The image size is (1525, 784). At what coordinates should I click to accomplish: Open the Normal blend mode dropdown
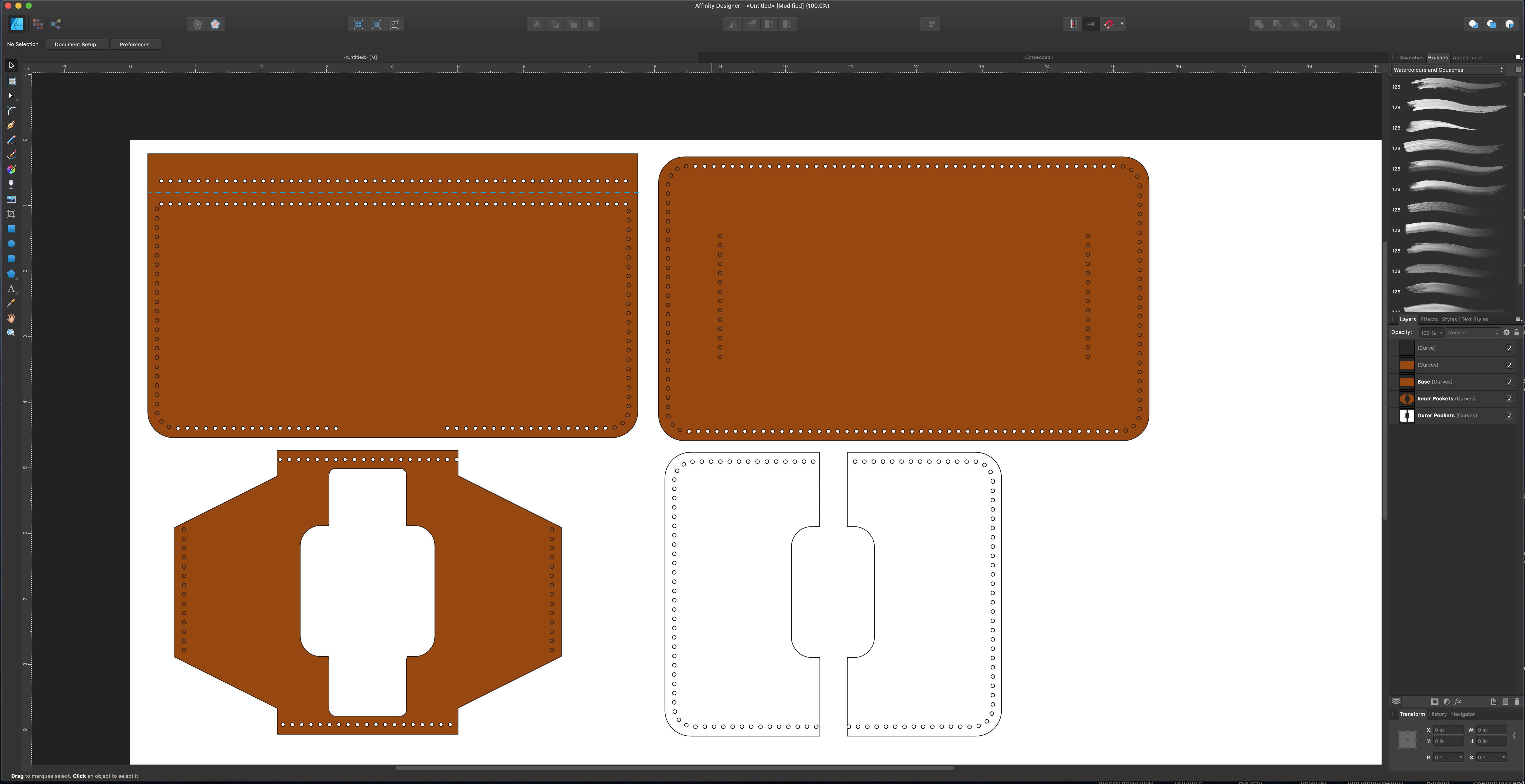pyautogui.click(x=1473, y=333)
